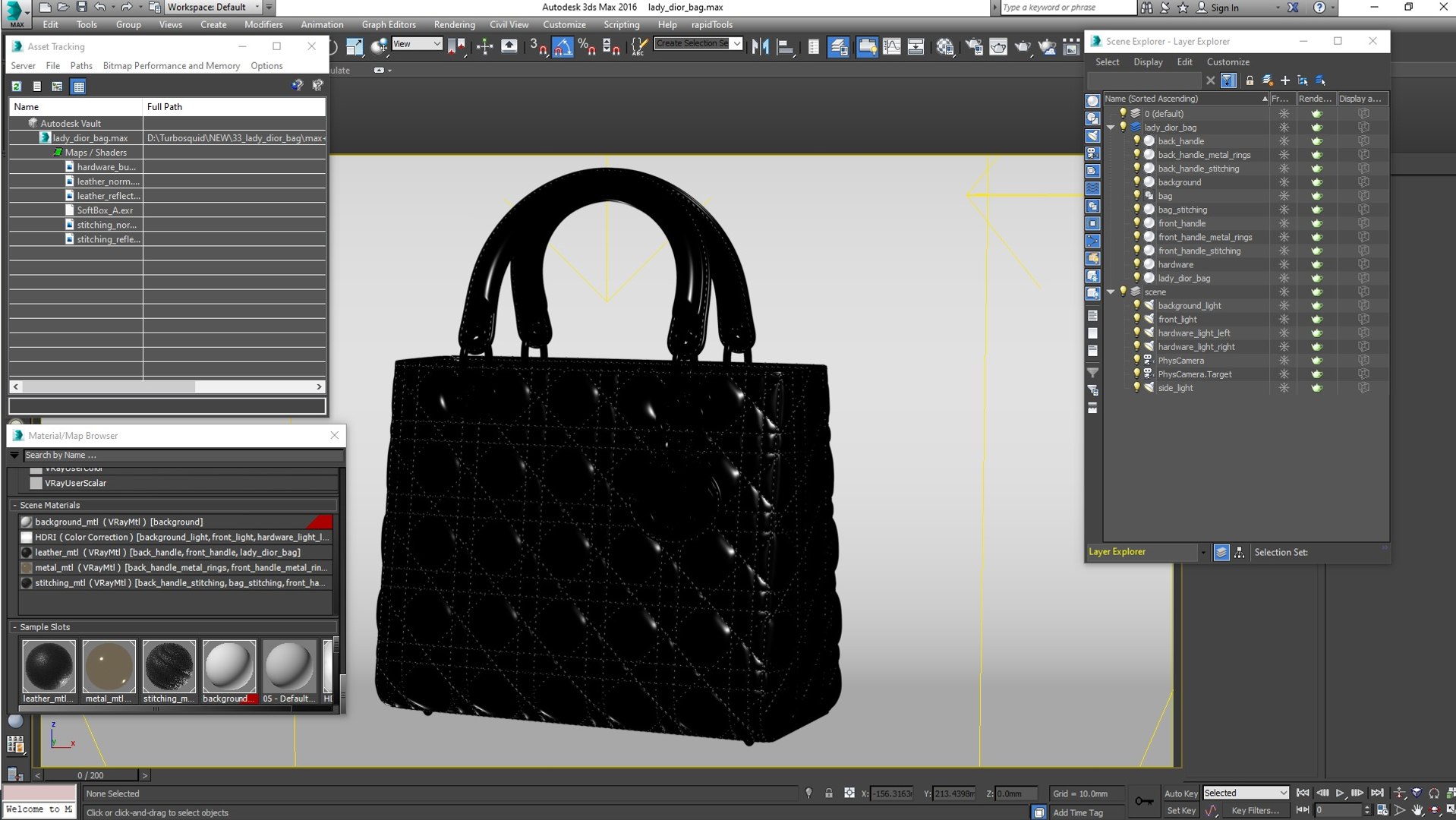Open the Render Setup dialog
Viewport: 1456px width, 820px height.
973,47
